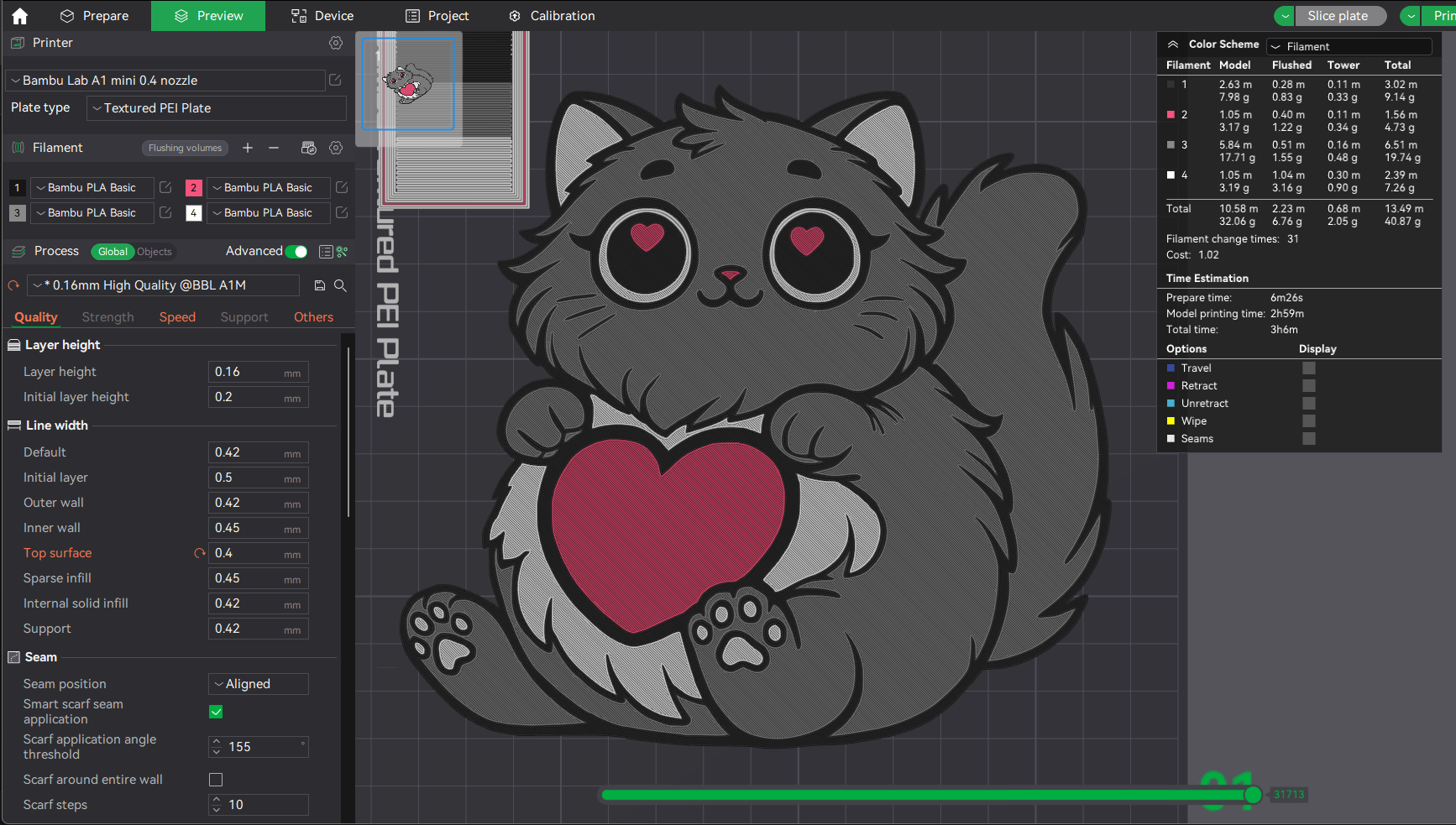Save the current process preset

point(320,285)
